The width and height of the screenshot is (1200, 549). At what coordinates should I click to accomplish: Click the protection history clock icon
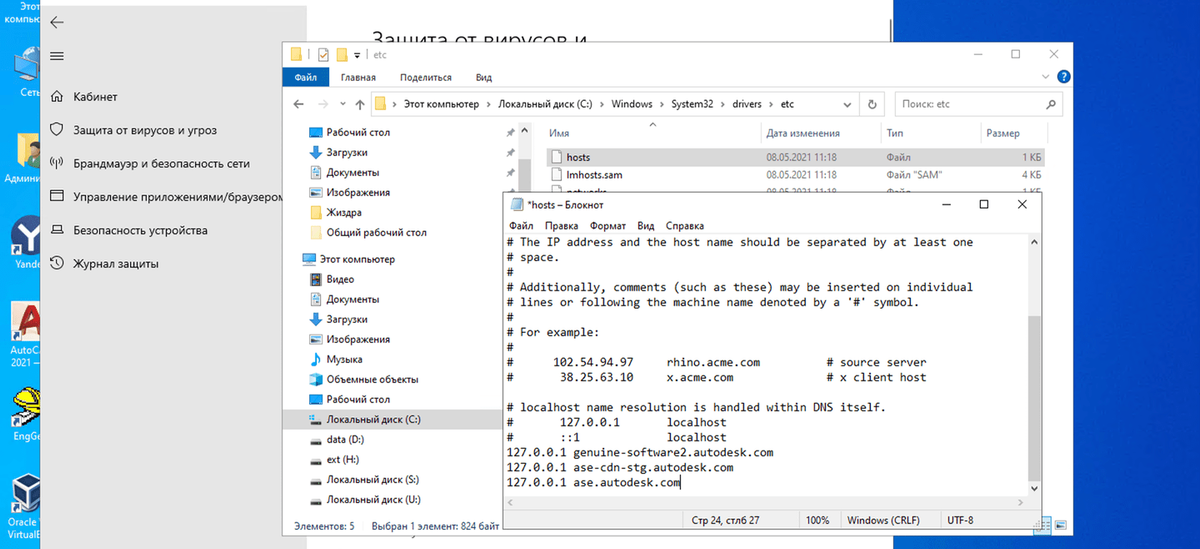[x=56, y=264]
